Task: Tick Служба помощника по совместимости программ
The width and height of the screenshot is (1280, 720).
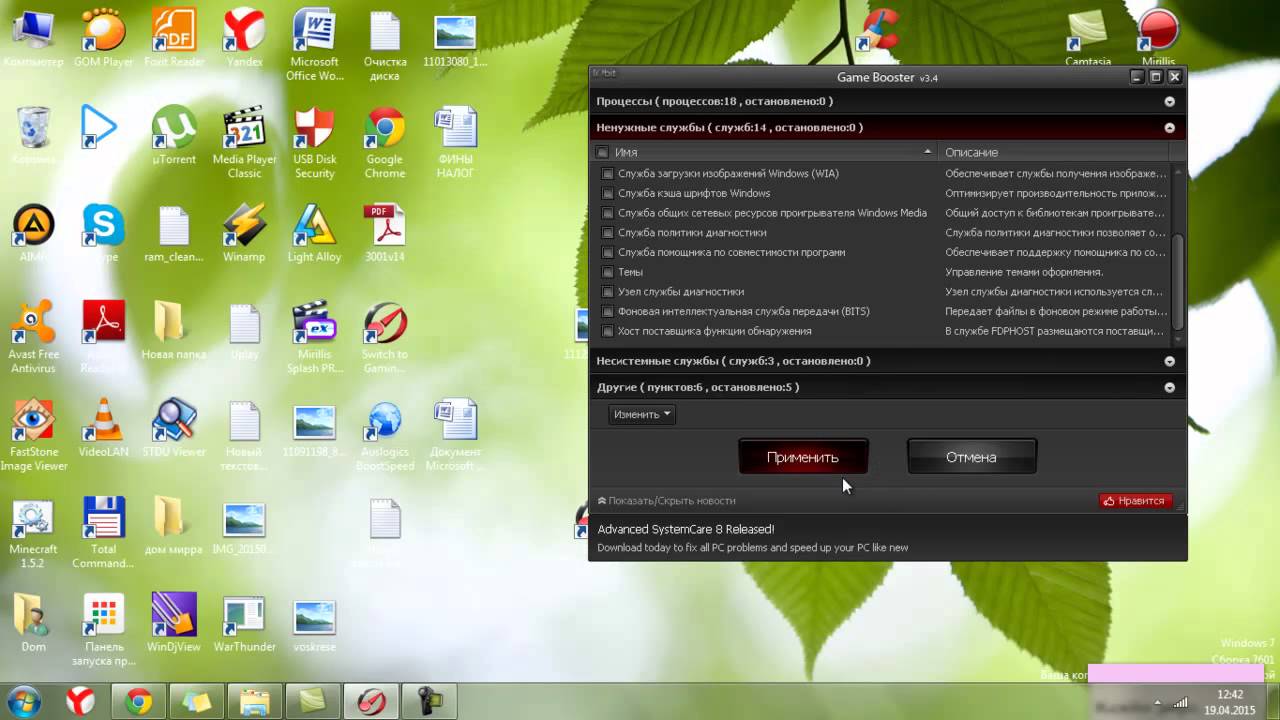Action: (607, 253)
